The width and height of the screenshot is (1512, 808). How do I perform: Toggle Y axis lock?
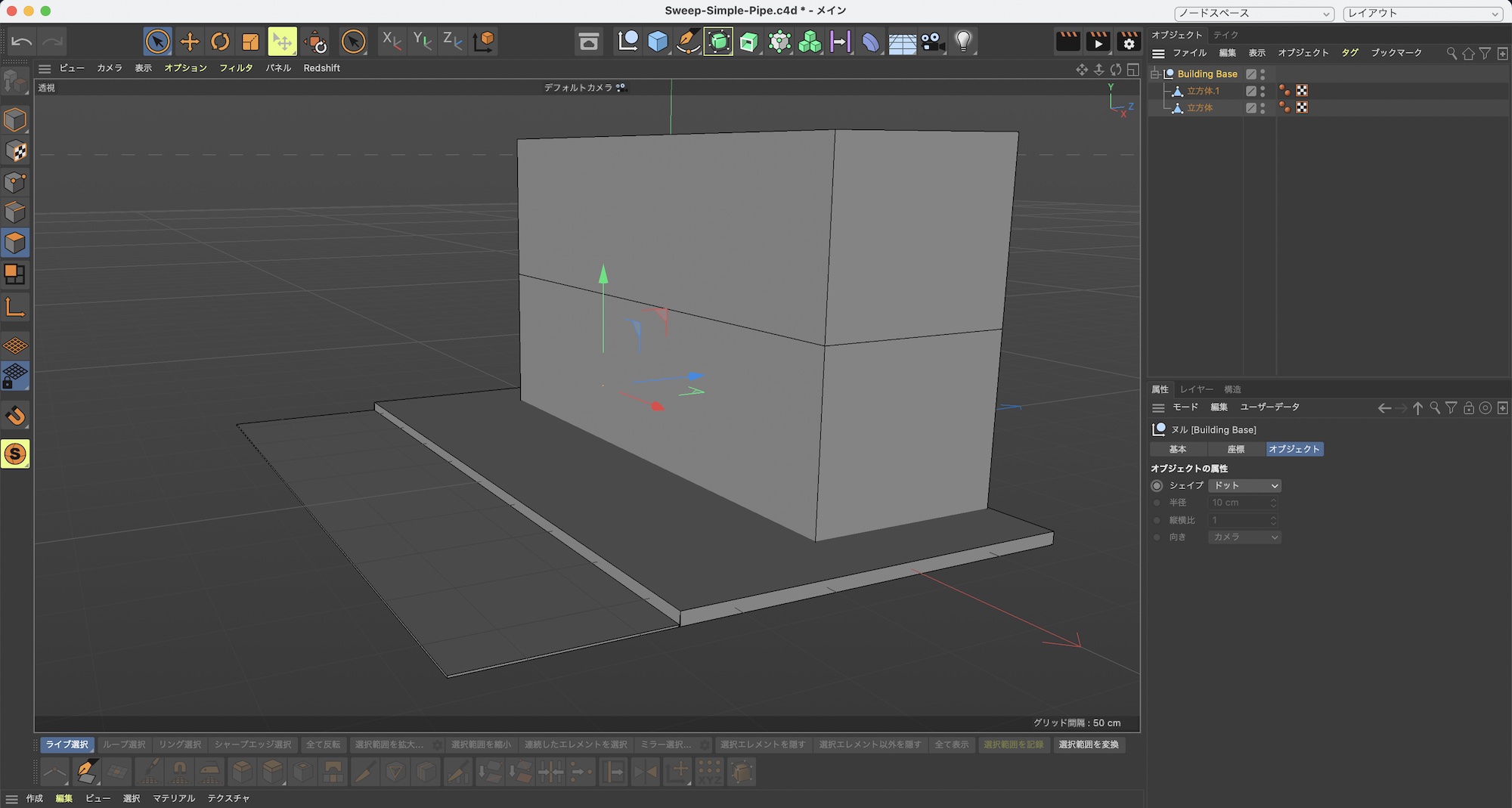pyautogui.click(x=422, y=42)
